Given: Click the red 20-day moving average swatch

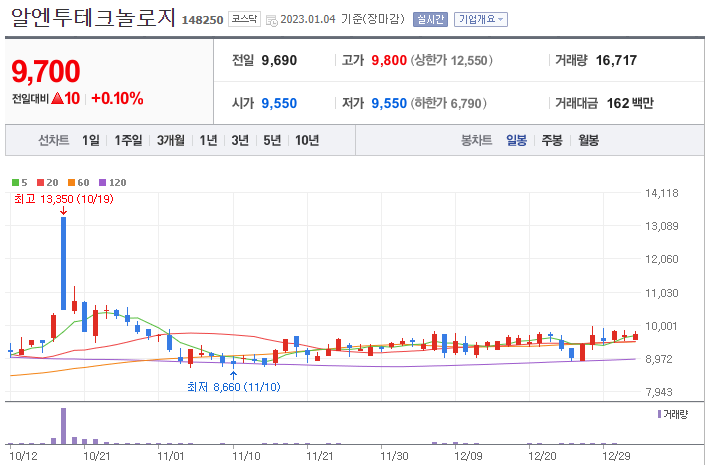Looking at the screenshot, I should click(40, 183).
